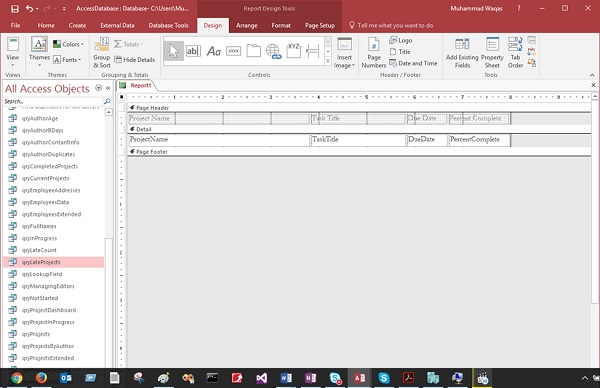Close the Report1 tab with the X
The image size is (600, 388).
pyautogui.click(x=593, y=85)
